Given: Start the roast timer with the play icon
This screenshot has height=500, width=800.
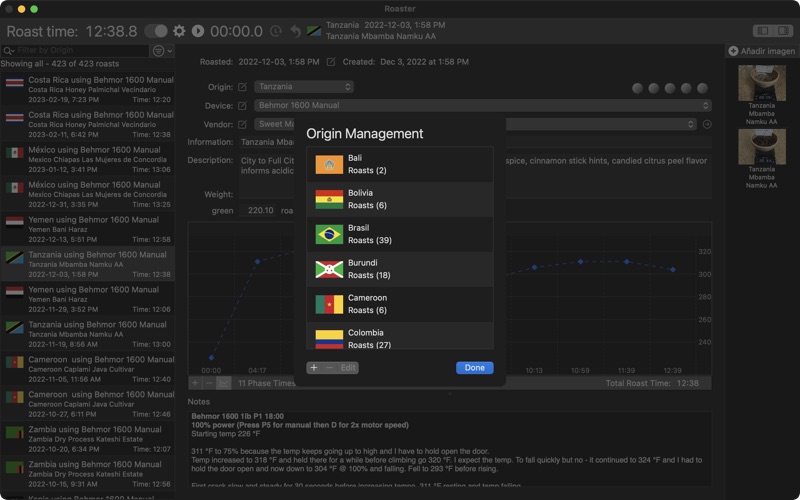Looking at the screenshot, I should pos(198,31).
